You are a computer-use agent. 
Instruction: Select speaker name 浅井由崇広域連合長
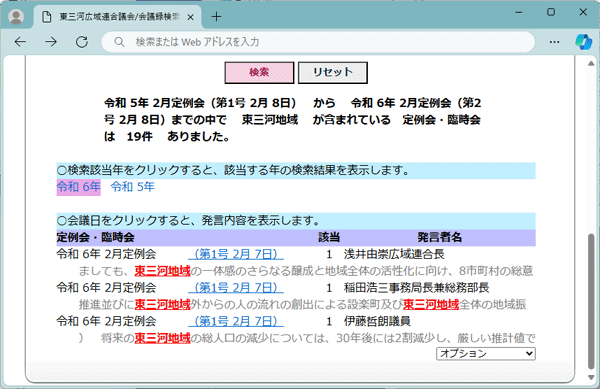click(394, 254)
